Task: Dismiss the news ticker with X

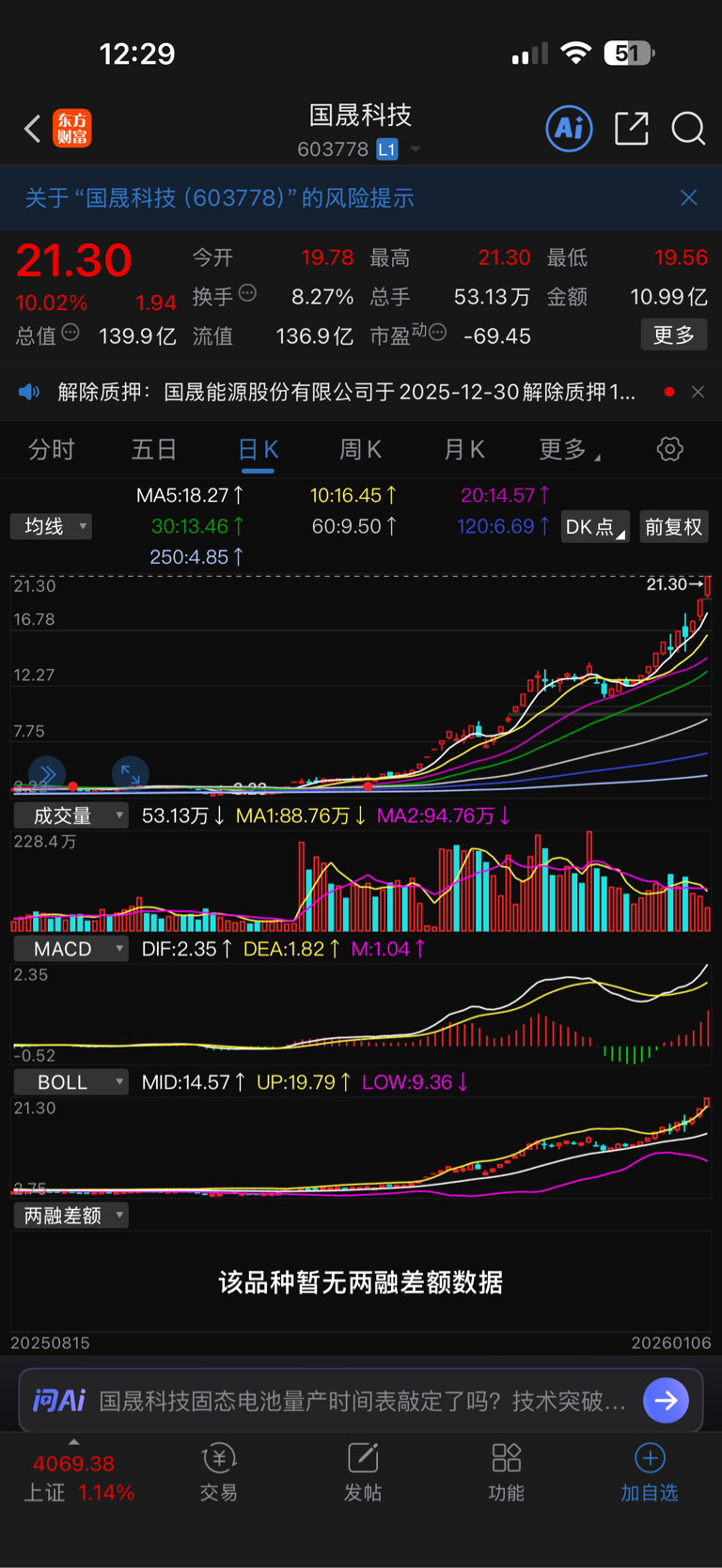Action: pos(698,392)
